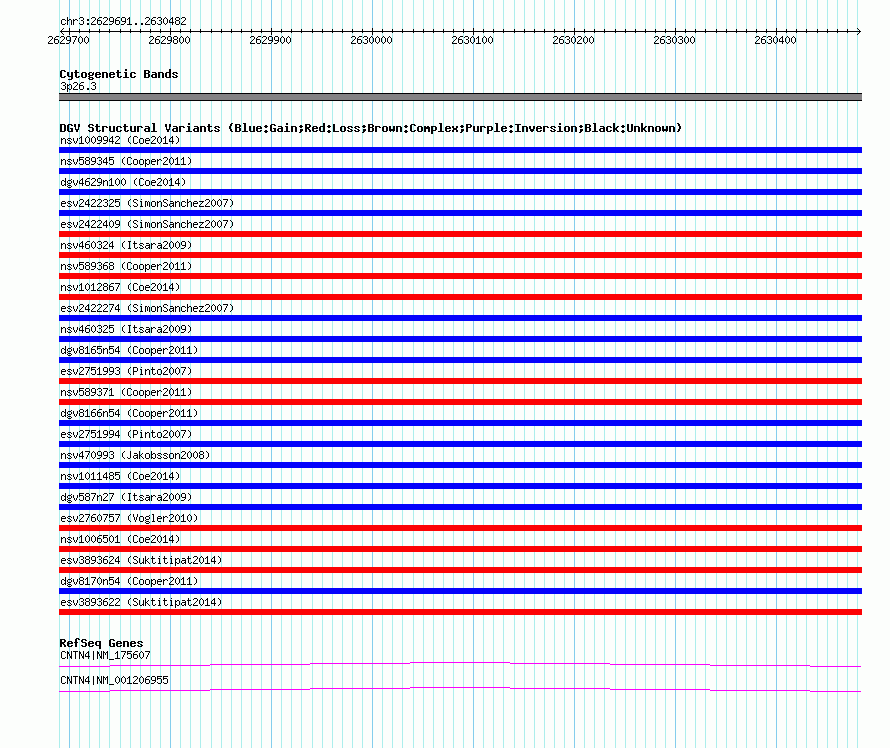
Task: Click the red loss bar under esv2422409
Action: coord(460,234)
